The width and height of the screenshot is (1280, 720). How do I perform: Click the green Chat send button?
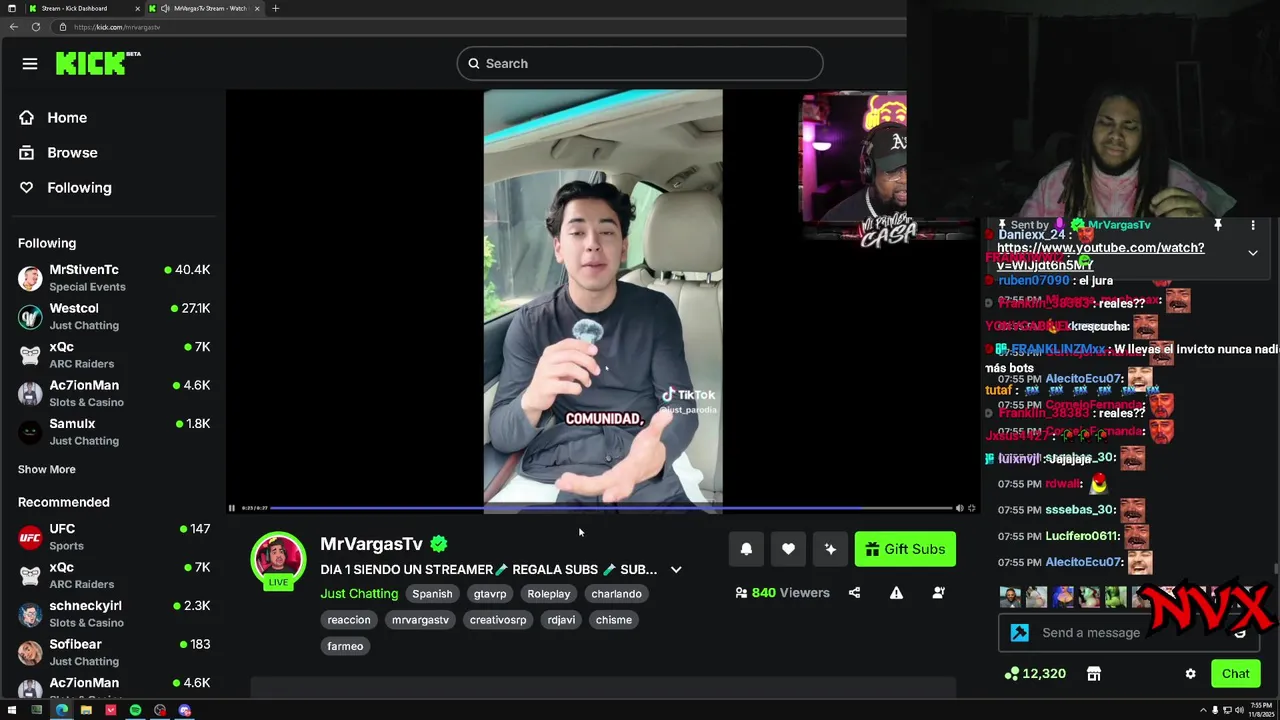[x=1235, y=674]
